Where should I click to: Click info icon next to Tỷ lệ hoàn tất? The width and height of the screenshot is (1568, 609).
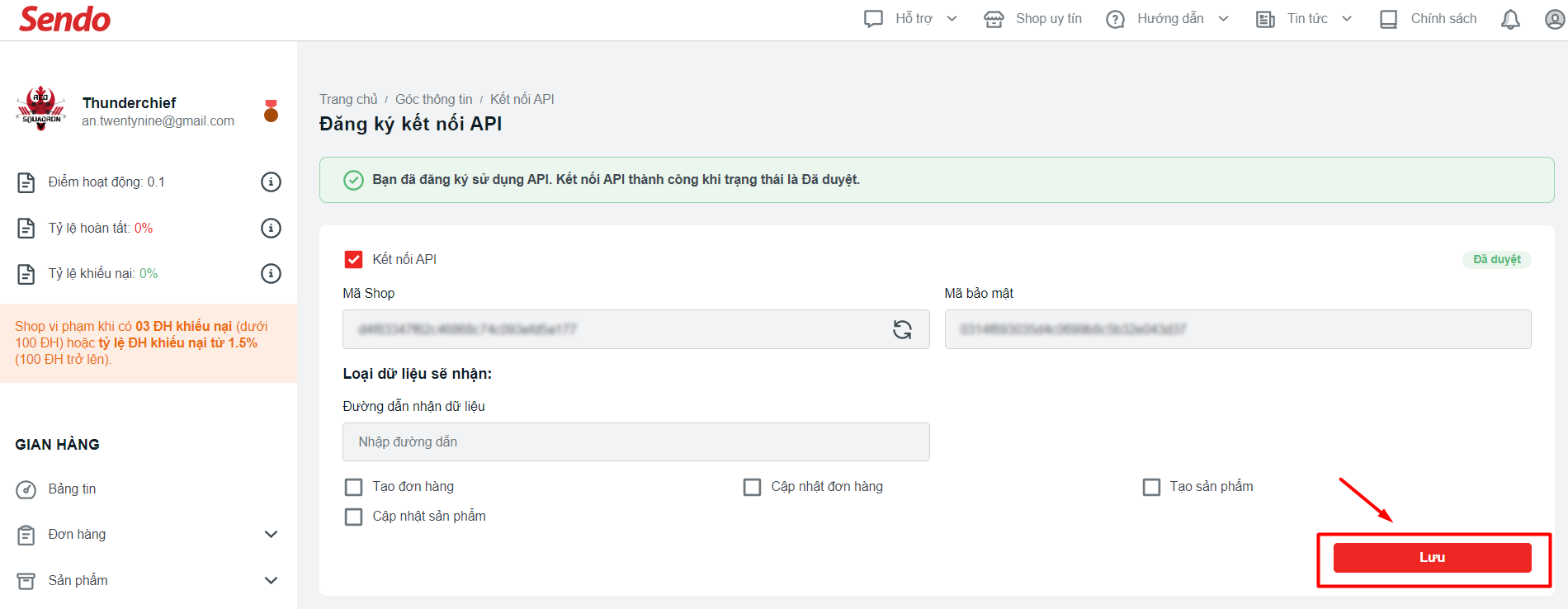pyautogui.click(x=271, y=228)
